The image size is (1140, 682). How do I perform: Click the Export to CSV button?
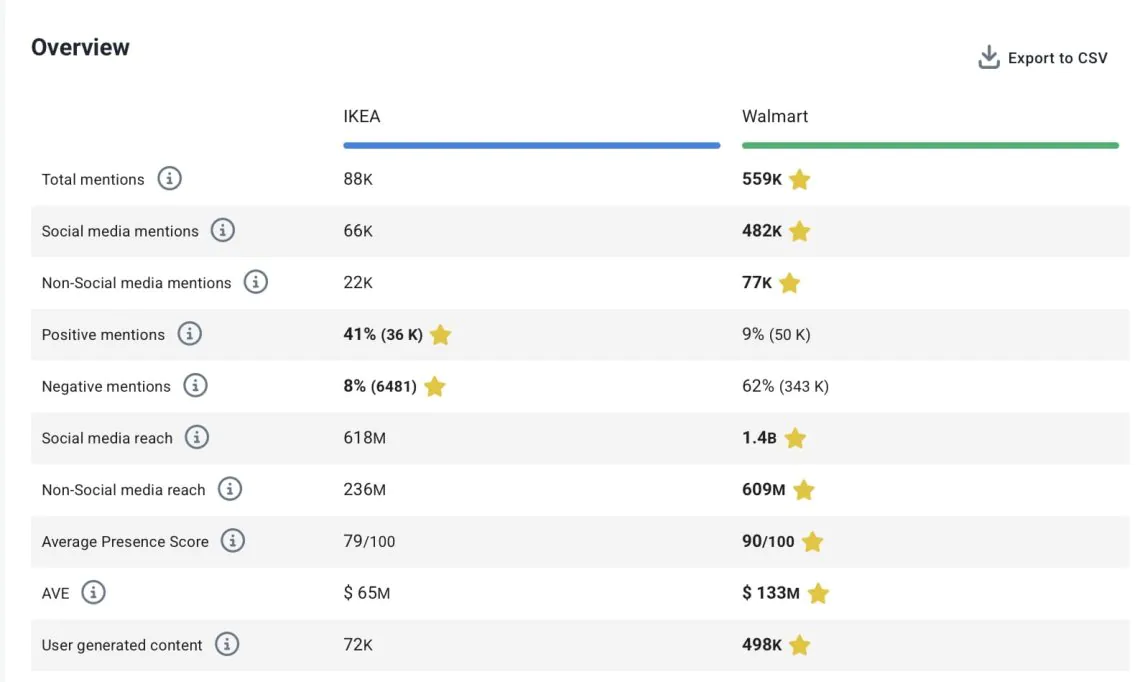pos(1058,58)
